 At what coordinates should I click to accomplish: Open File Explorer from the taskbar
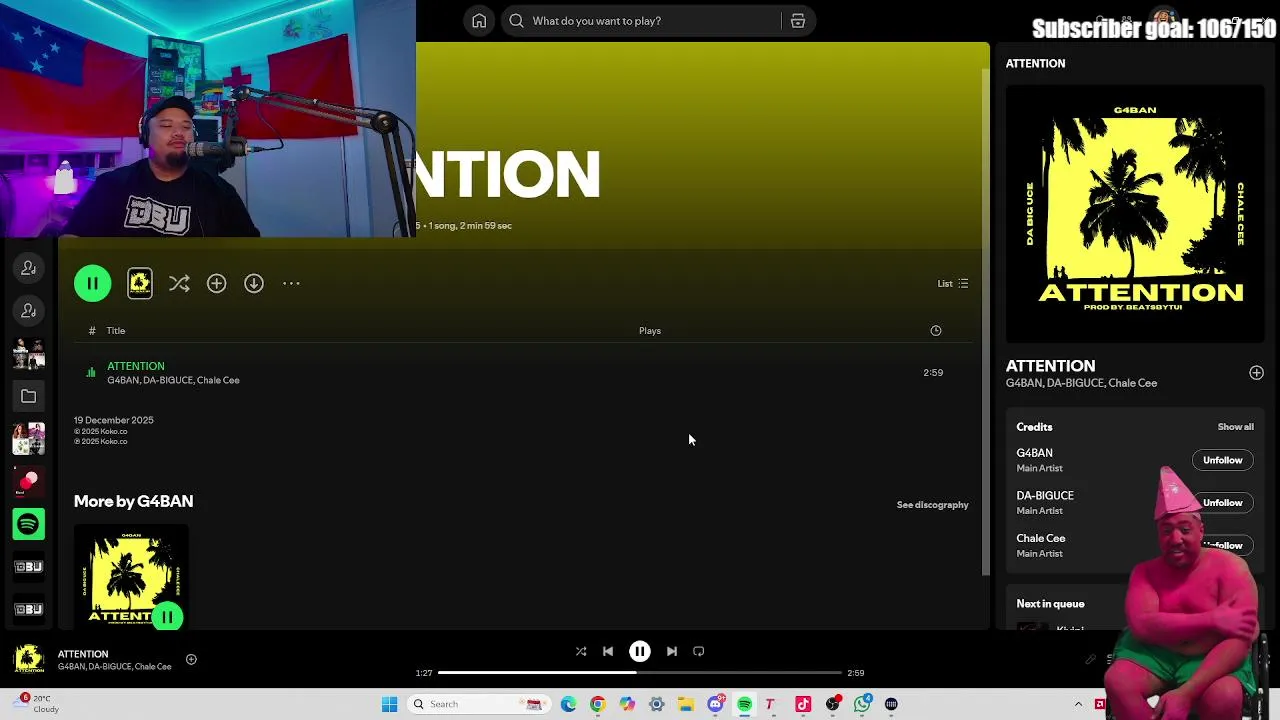(686, 704)
